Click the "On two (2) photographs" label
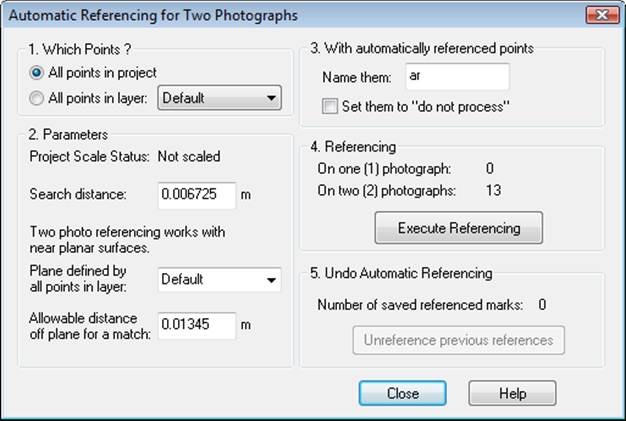Image resolution: width=626 pixels, height=421 pixels. point(383,189)
